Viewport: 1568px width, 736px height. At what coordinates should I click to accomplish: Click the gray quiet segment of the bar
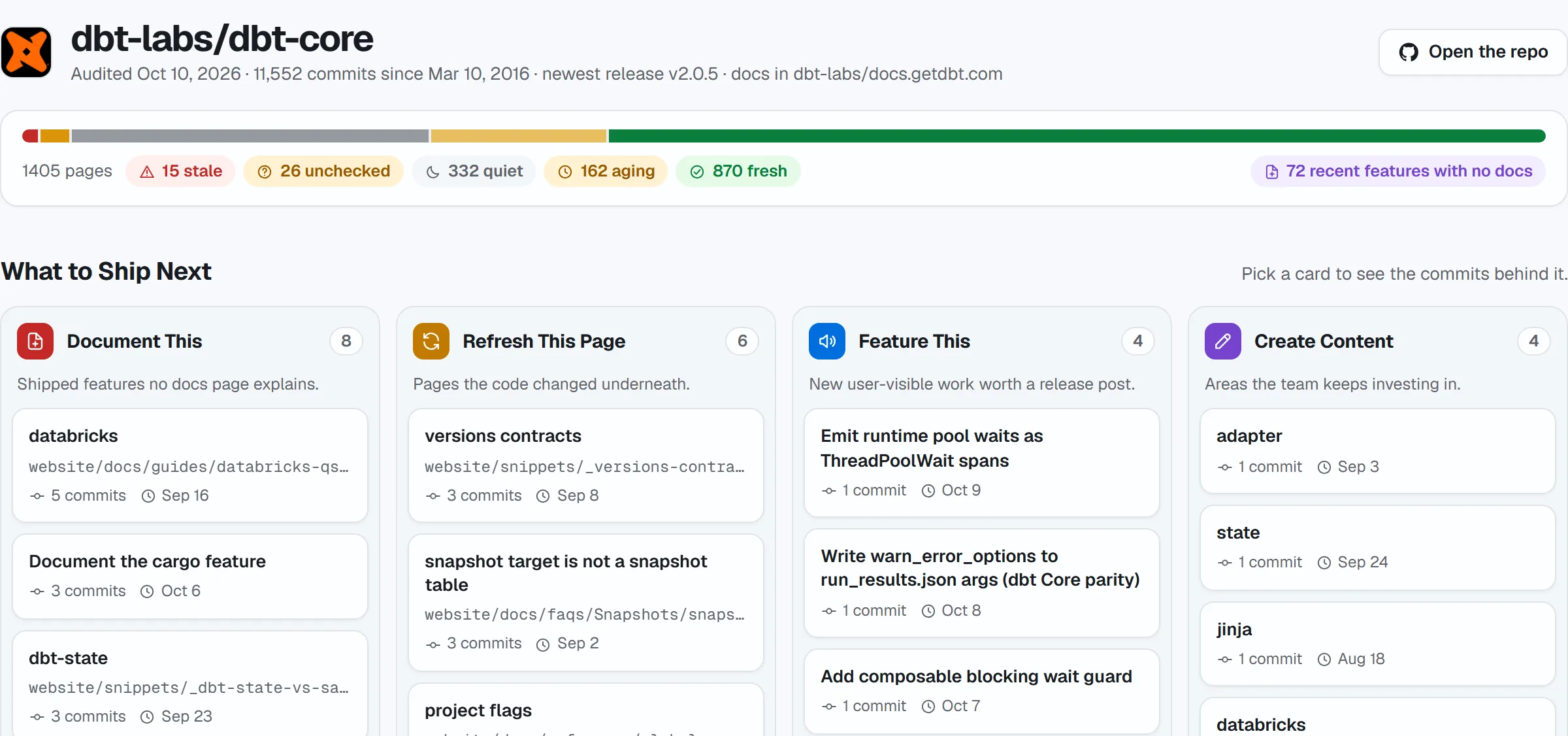(250, 136)
